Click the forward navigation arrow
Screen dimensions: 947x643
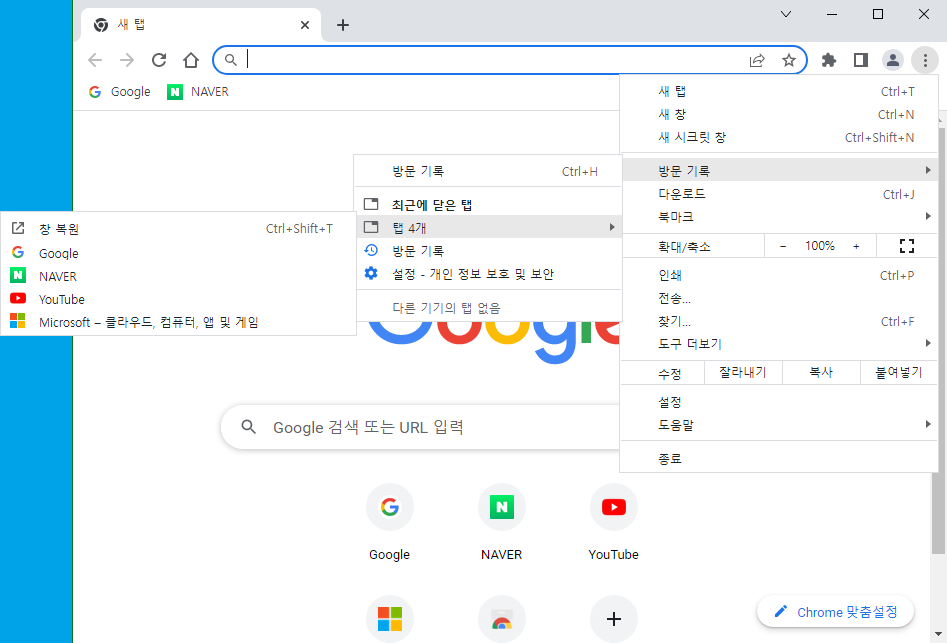(x=127, y=60)
